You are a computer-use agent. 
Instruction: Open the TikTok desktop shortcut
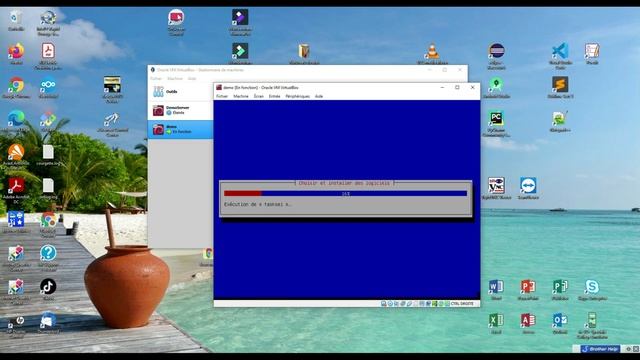pyautogui.click(x=48, y=289)
